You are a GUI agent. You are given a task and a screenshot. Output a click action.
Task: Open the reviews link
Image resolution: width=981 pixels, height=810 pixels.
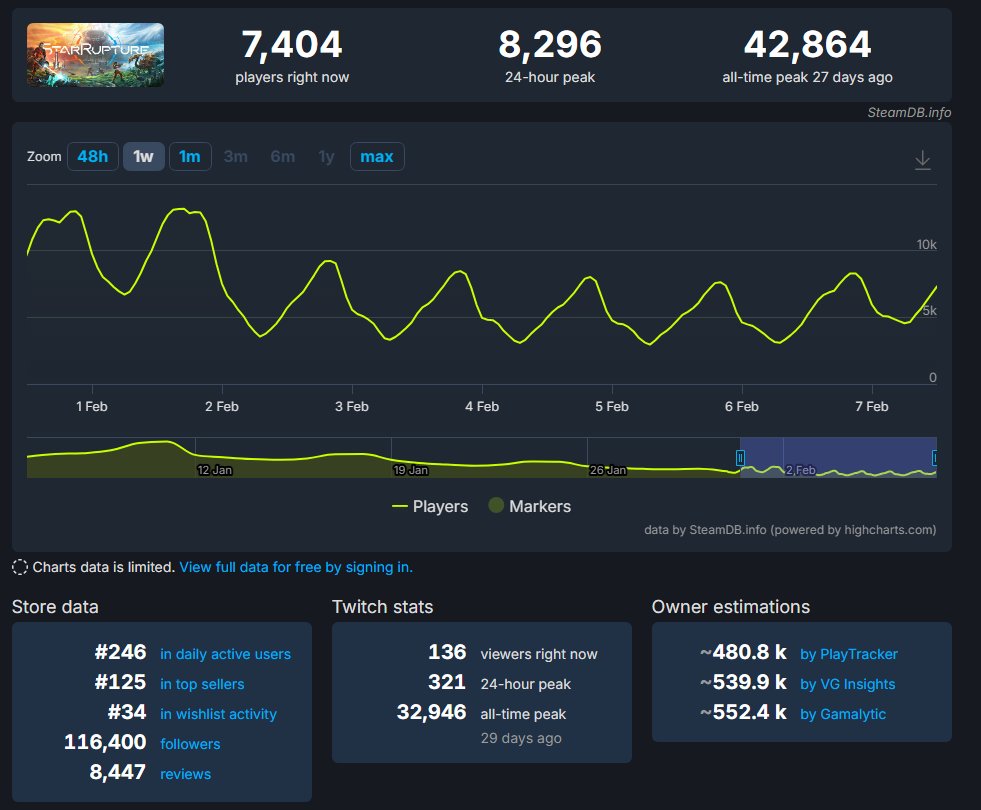click(185, 774)
